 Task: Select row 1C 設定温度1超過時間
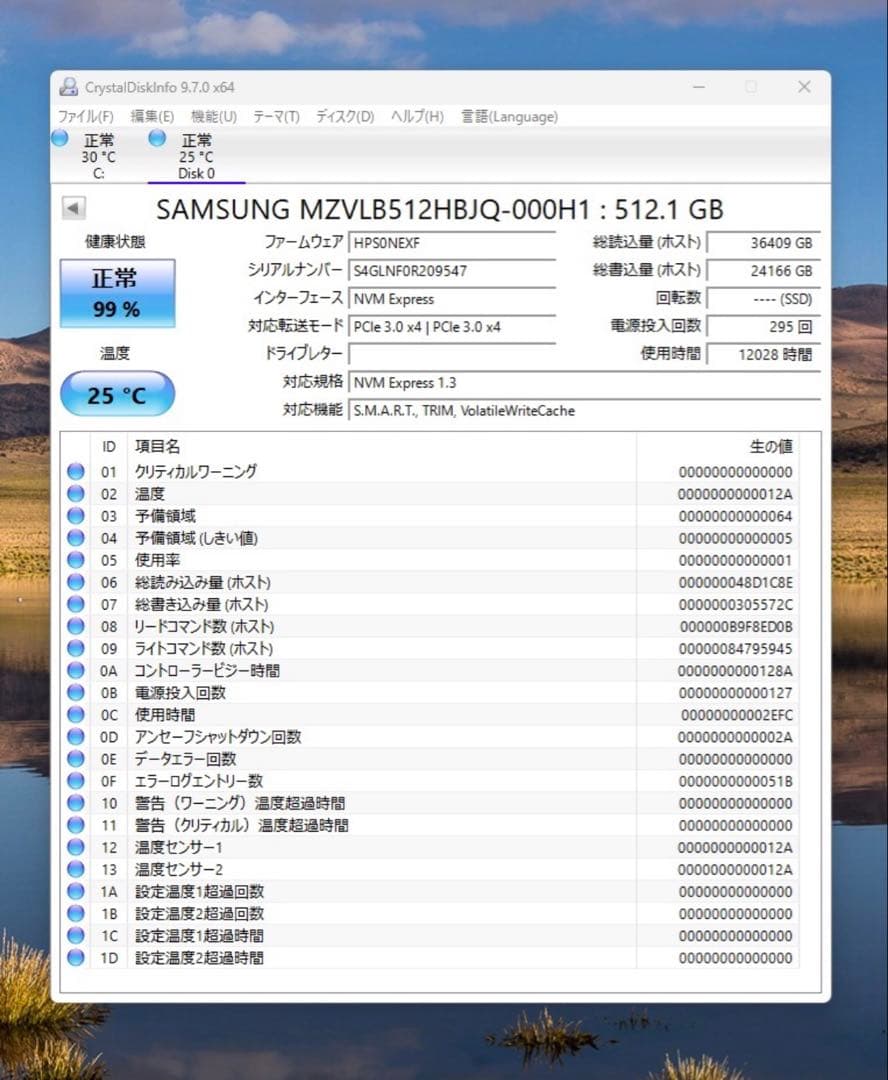click(x=431, y=935)
